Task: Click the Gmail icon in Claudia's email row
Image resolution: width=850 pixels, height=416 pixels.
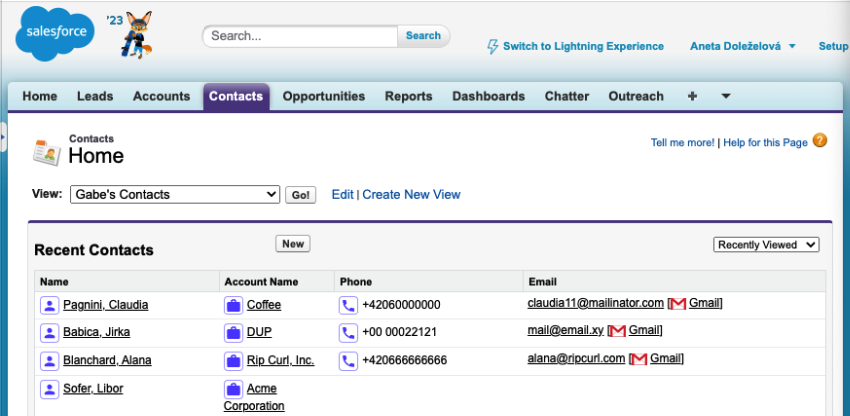Action: tap(678, 304)
